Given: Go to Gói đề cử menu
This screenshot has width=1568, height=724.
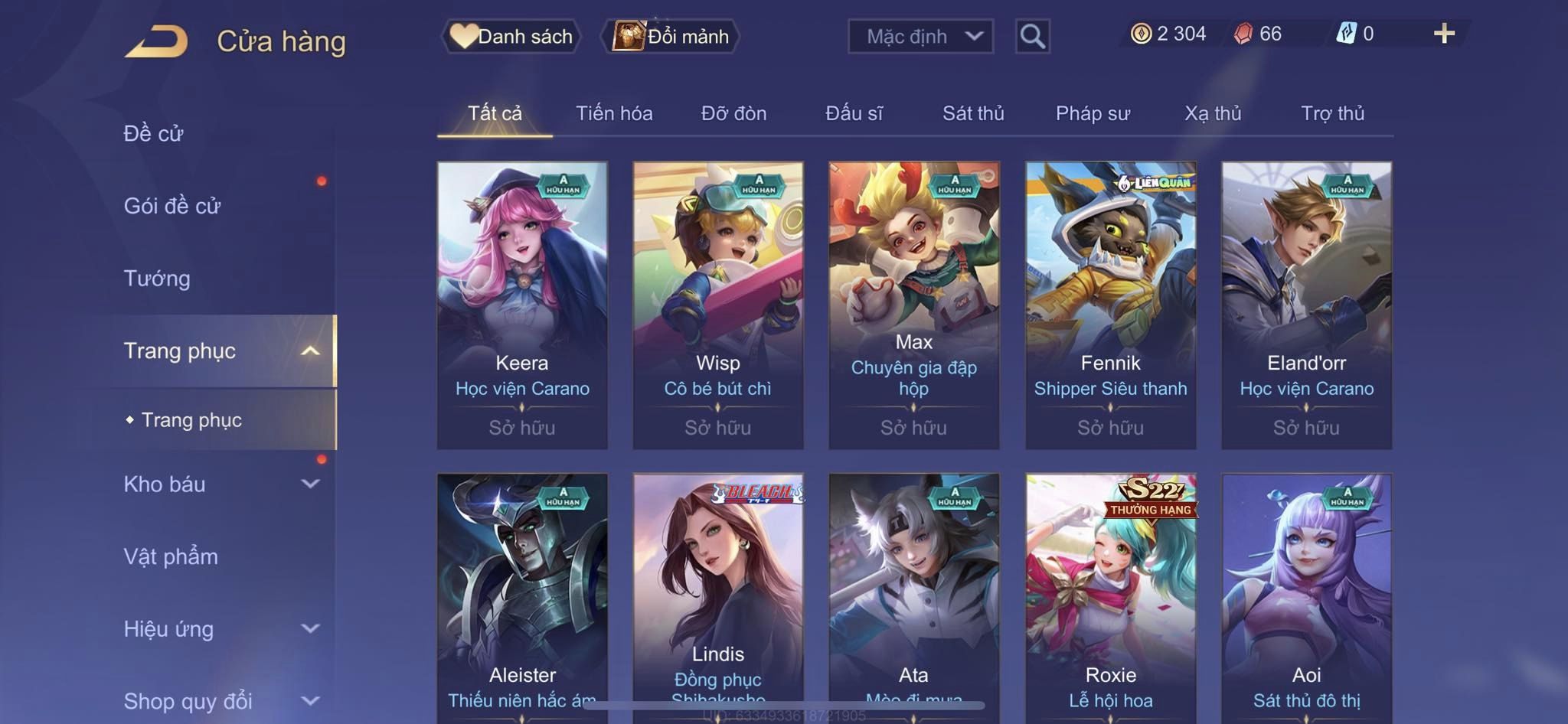Looking at the screenshot, I should 172,206.
